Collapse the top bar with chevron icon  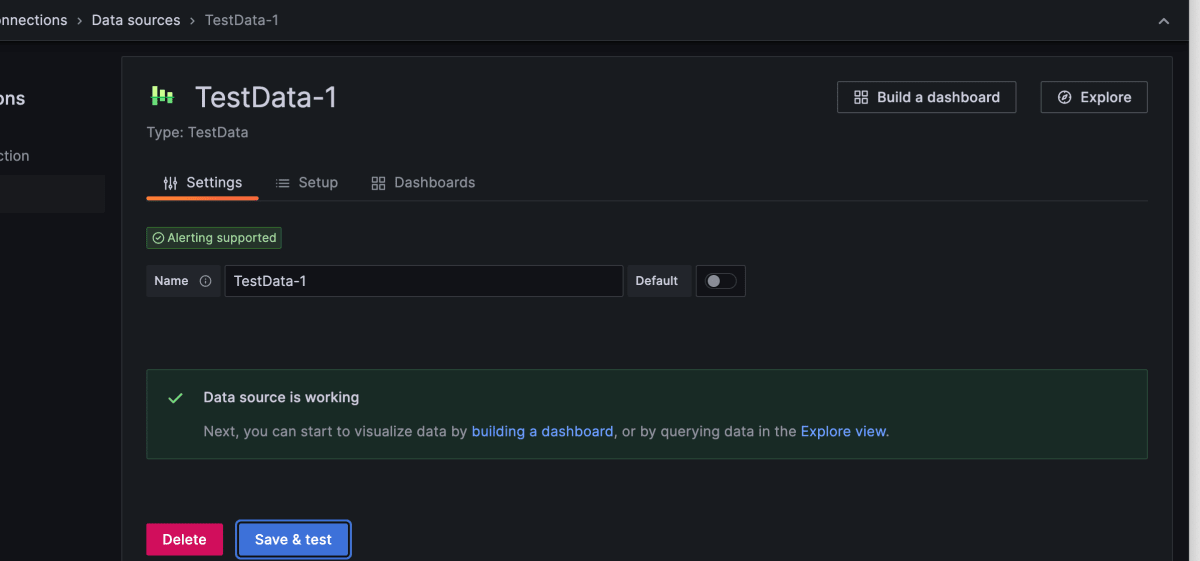coord(1163,20)
